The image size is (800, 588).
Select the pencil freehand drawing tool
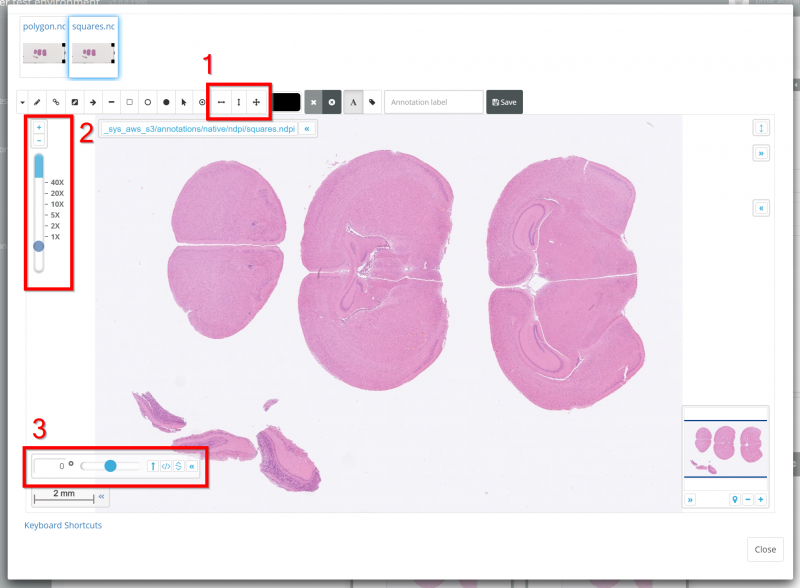pyautogui.click(x=37, y=102)
